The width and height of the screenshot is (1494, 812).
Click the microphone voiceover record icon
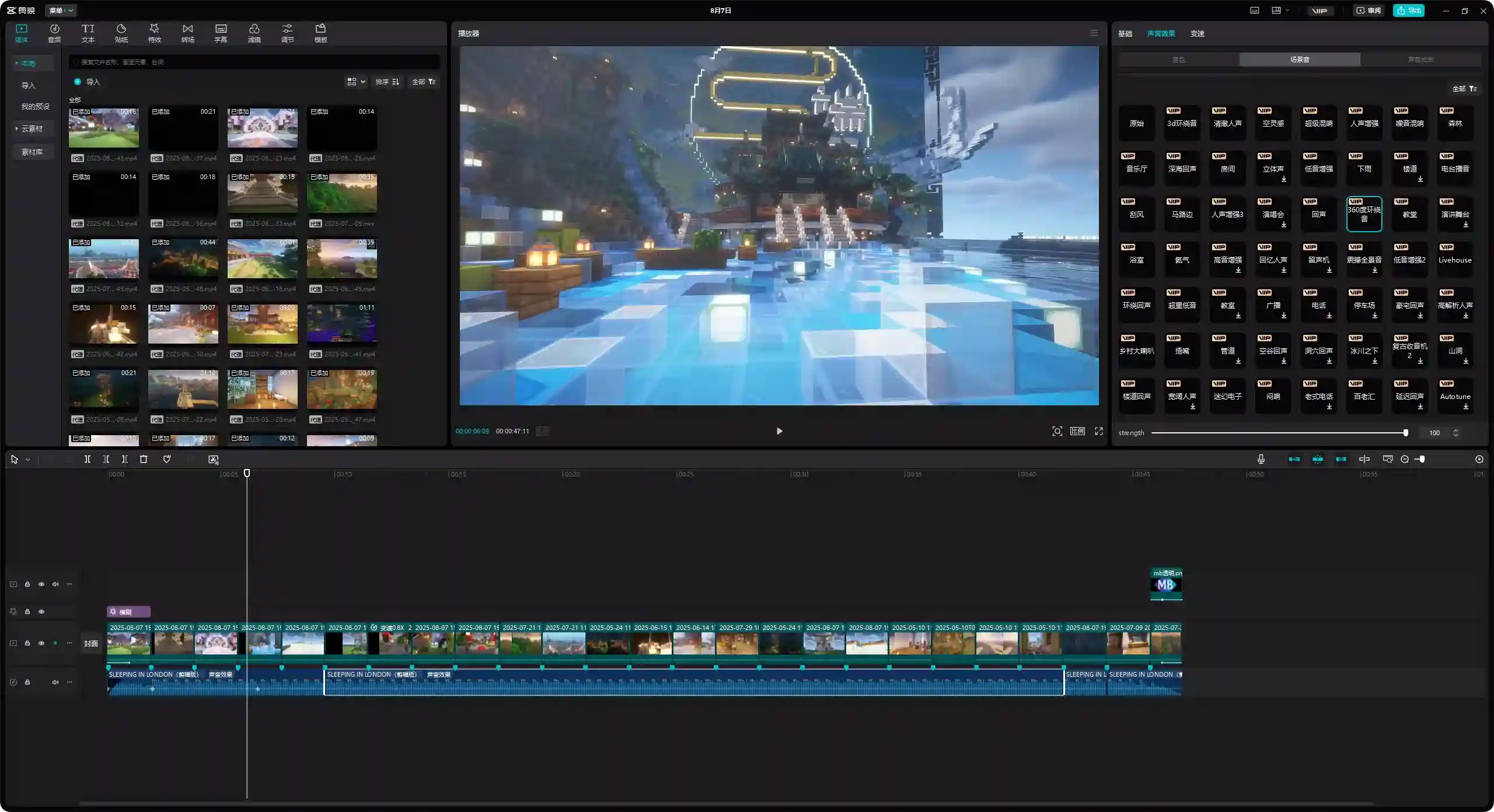pos(1261,459)
